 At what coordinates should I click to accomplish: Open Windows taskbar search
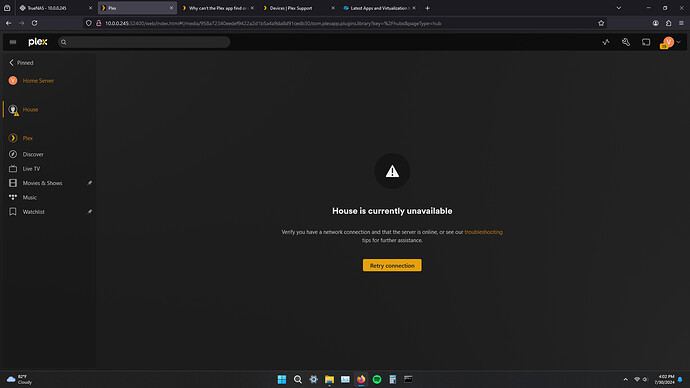coord(297,379)
